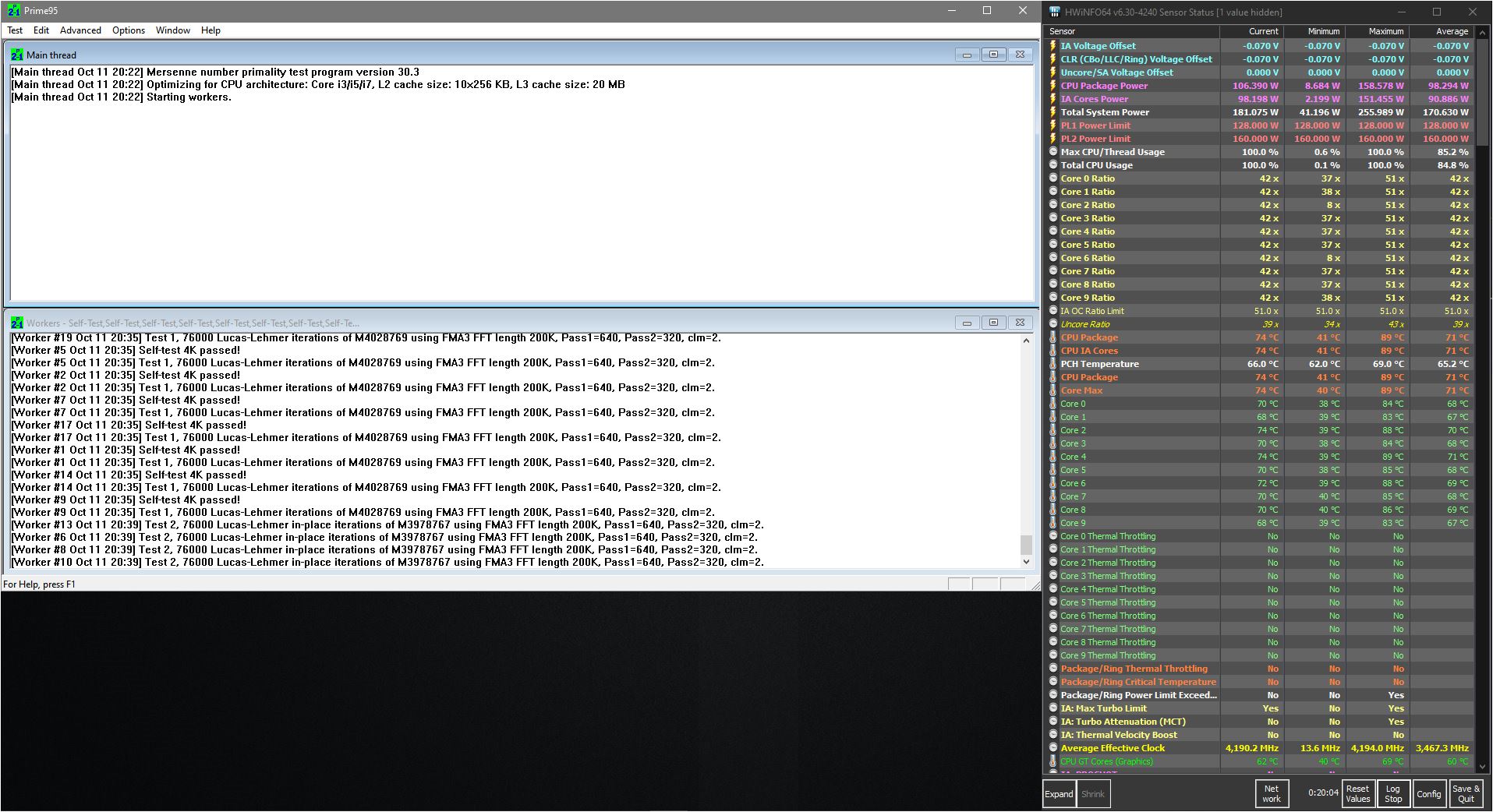Click the thermometer icon next to Core Max

point(1053,390)
